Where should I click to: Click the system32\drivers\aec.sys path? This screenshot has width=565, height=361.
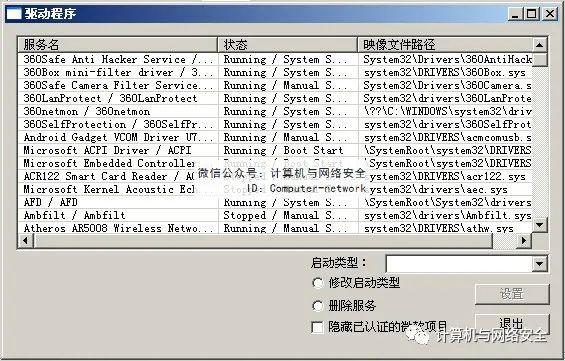point(436,189)
